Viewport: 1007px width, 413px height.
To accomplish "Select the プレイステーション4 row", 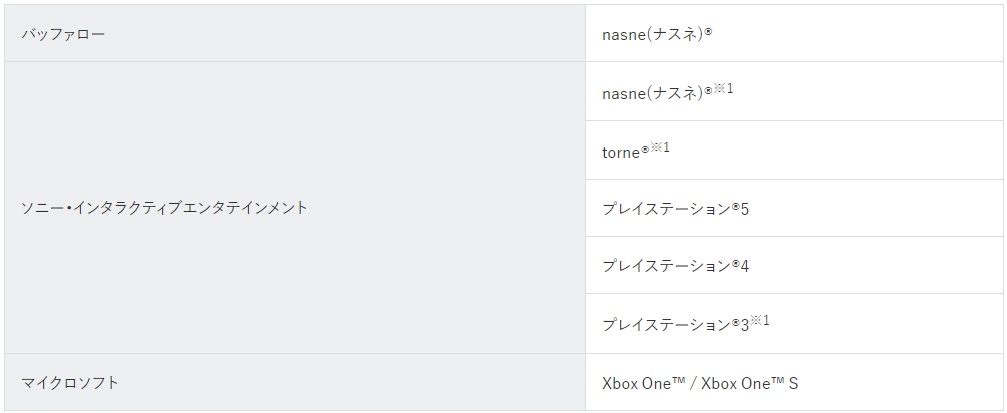I will (x=794, y=265).
